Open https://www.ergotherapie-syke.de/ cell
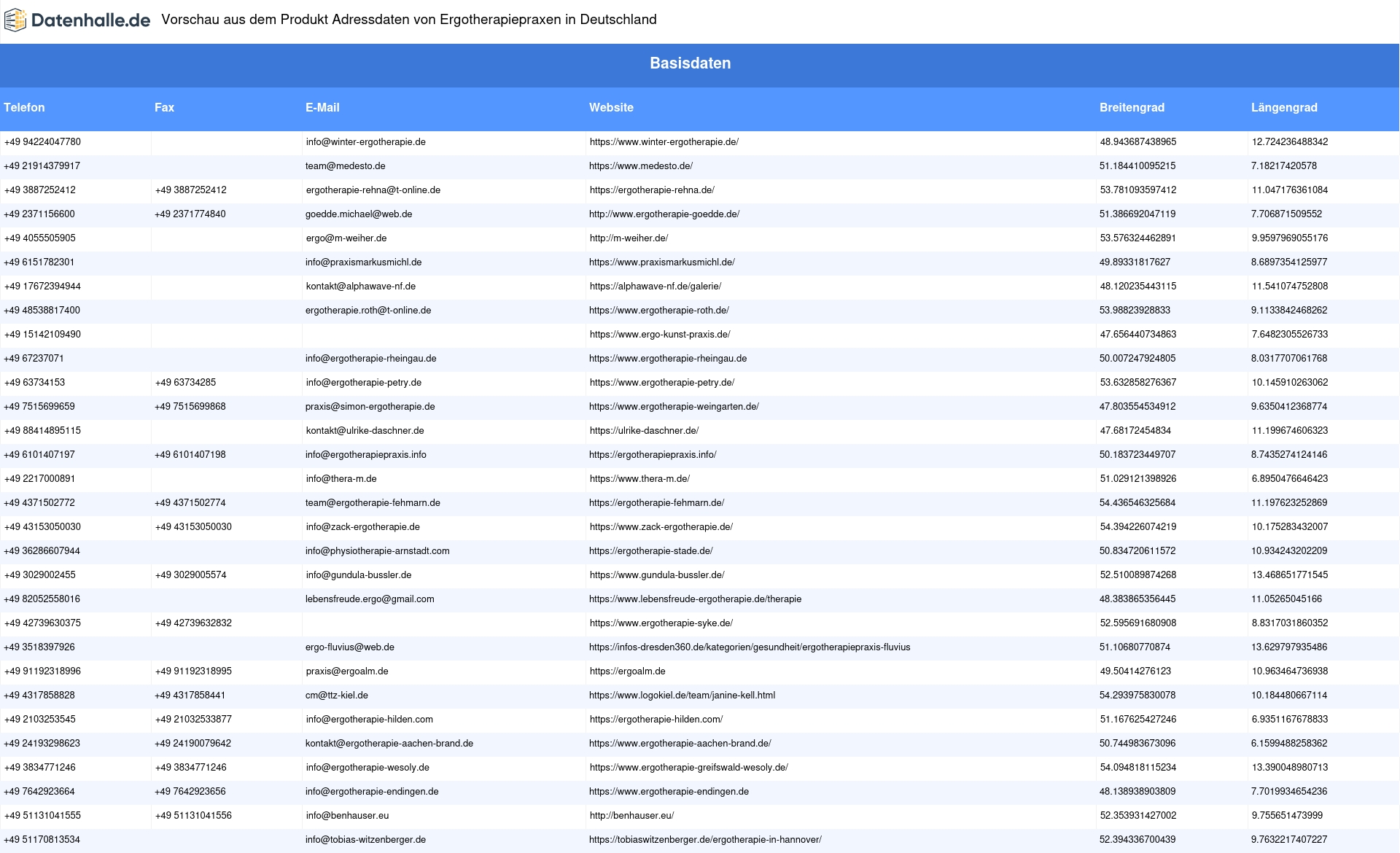1400x853 pixels. pos(661,623)
